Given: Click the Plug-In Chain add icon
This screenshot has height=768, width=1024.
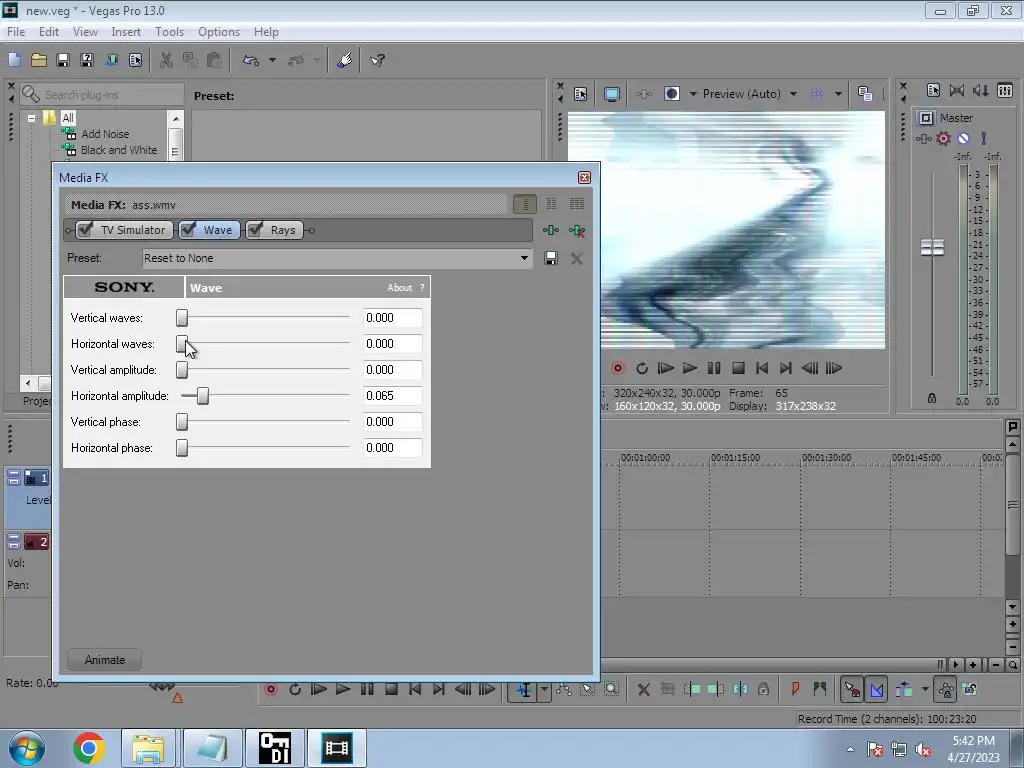Looking at the screenshot, I should point(551,230).
